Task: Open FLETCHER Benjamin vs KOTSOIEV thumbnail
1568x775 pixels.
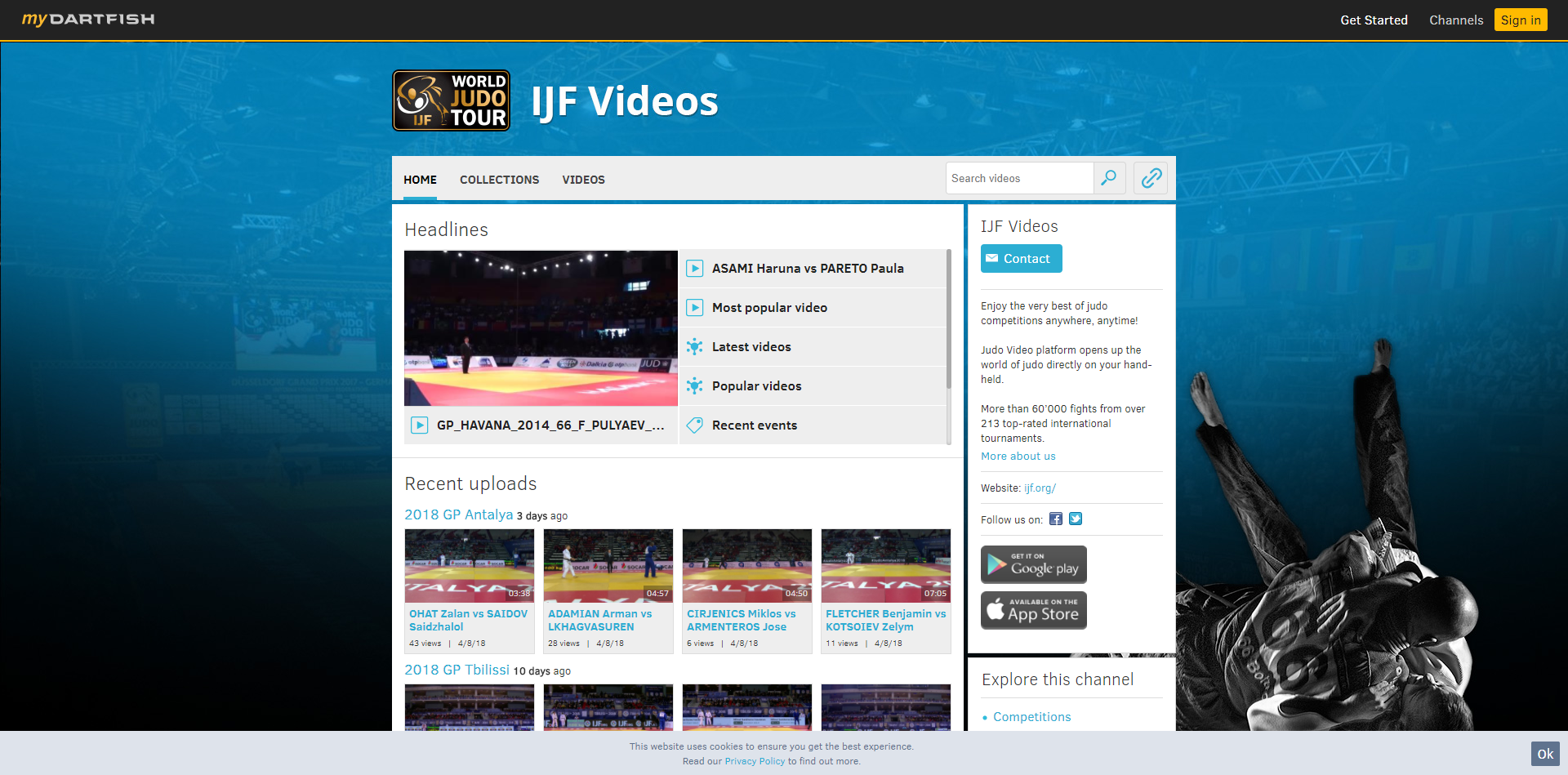Action: pyautogui.click(x=886, y=566)
